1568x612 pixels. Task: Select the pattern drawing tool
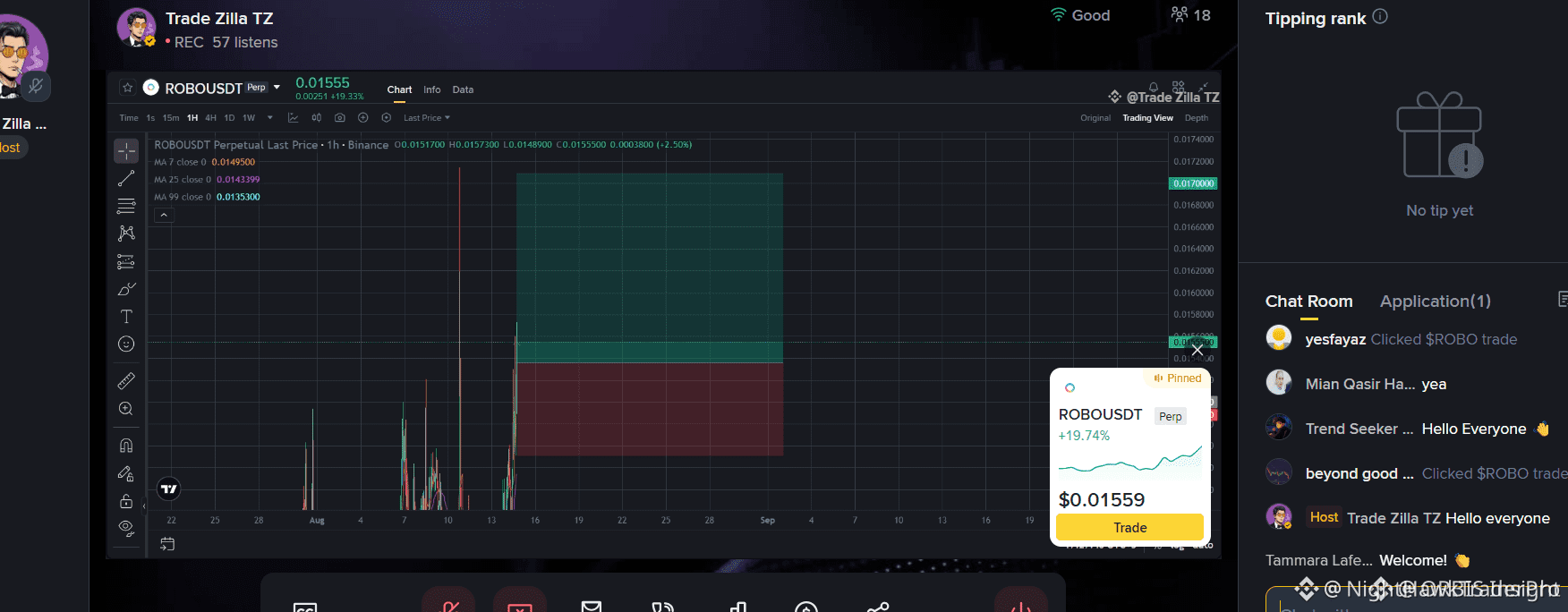[126, 234]
